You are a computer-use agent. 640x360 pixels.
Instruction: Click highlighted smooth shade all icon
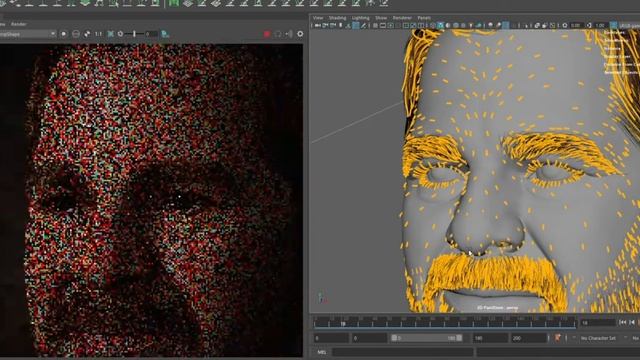(441, 25)
